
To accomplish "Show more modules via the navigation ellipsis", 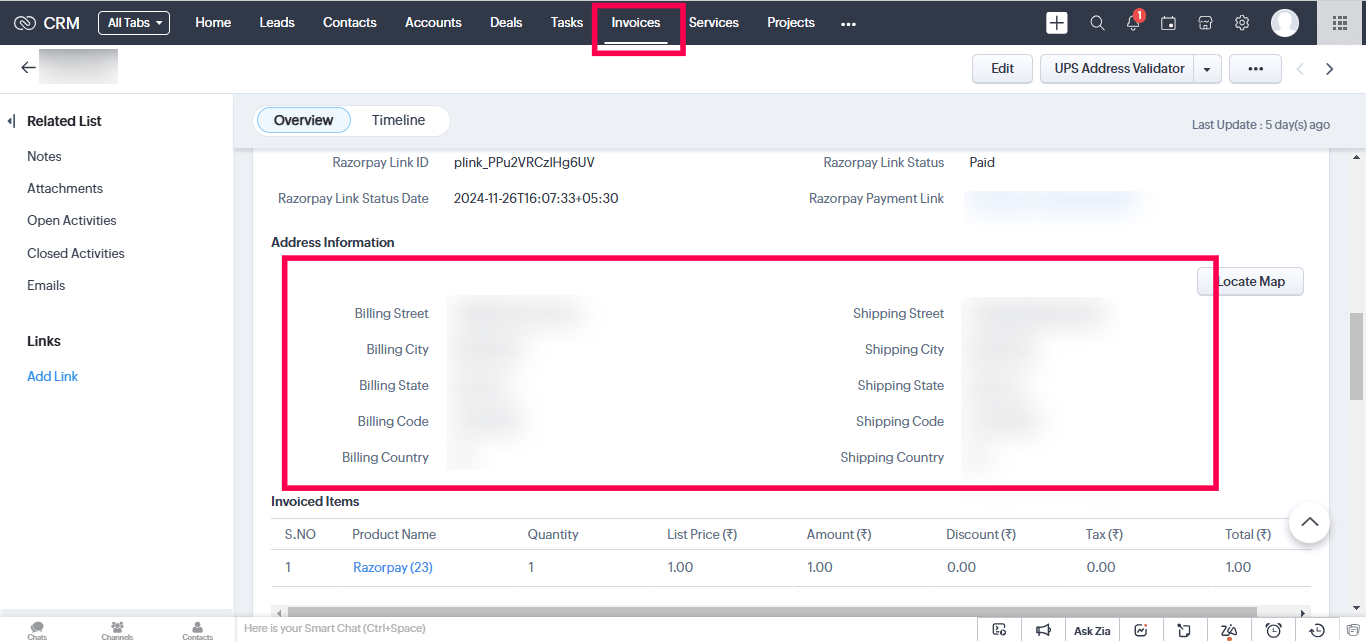I will pyautogui.click(x=849, y=24).
